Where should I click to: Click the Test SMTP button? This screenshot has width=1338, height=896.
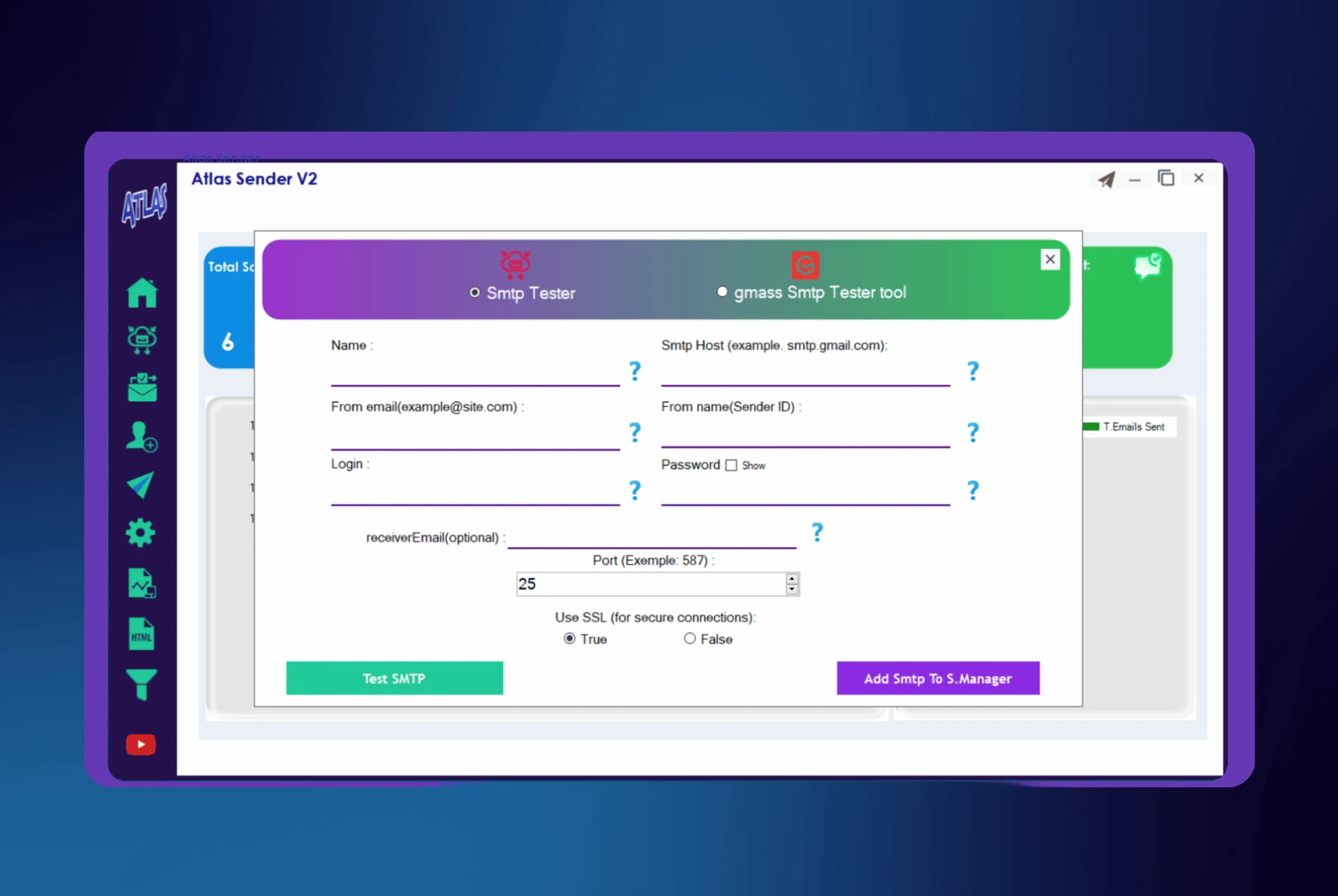click(394, 678)
